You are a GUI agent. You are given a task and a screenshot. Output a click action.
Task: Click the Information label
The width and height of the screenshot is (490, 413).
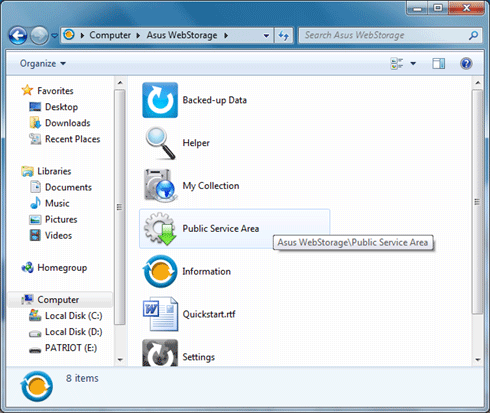206,271
